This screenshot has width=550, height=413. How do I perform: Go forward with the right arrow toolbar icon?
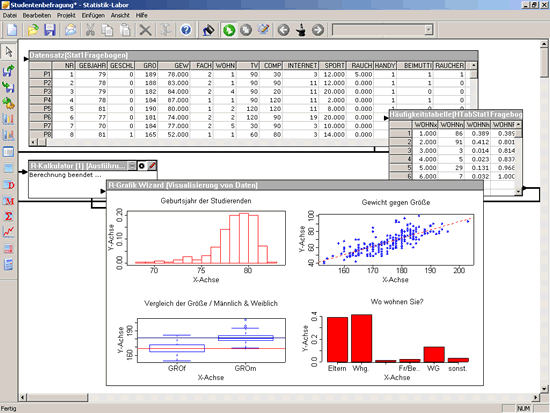click(x=318, y=30)
